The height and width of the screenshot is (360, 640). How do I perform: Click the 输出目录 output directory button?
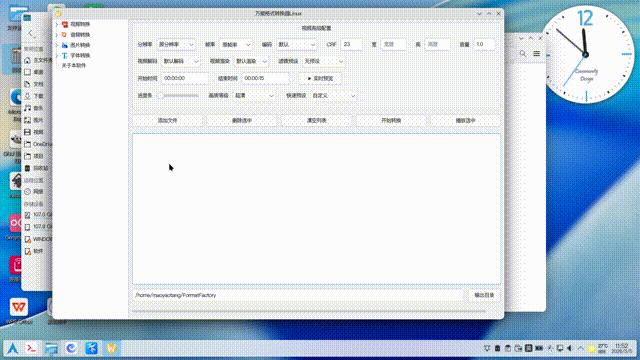pyautogui.click(x=484, y=295)
